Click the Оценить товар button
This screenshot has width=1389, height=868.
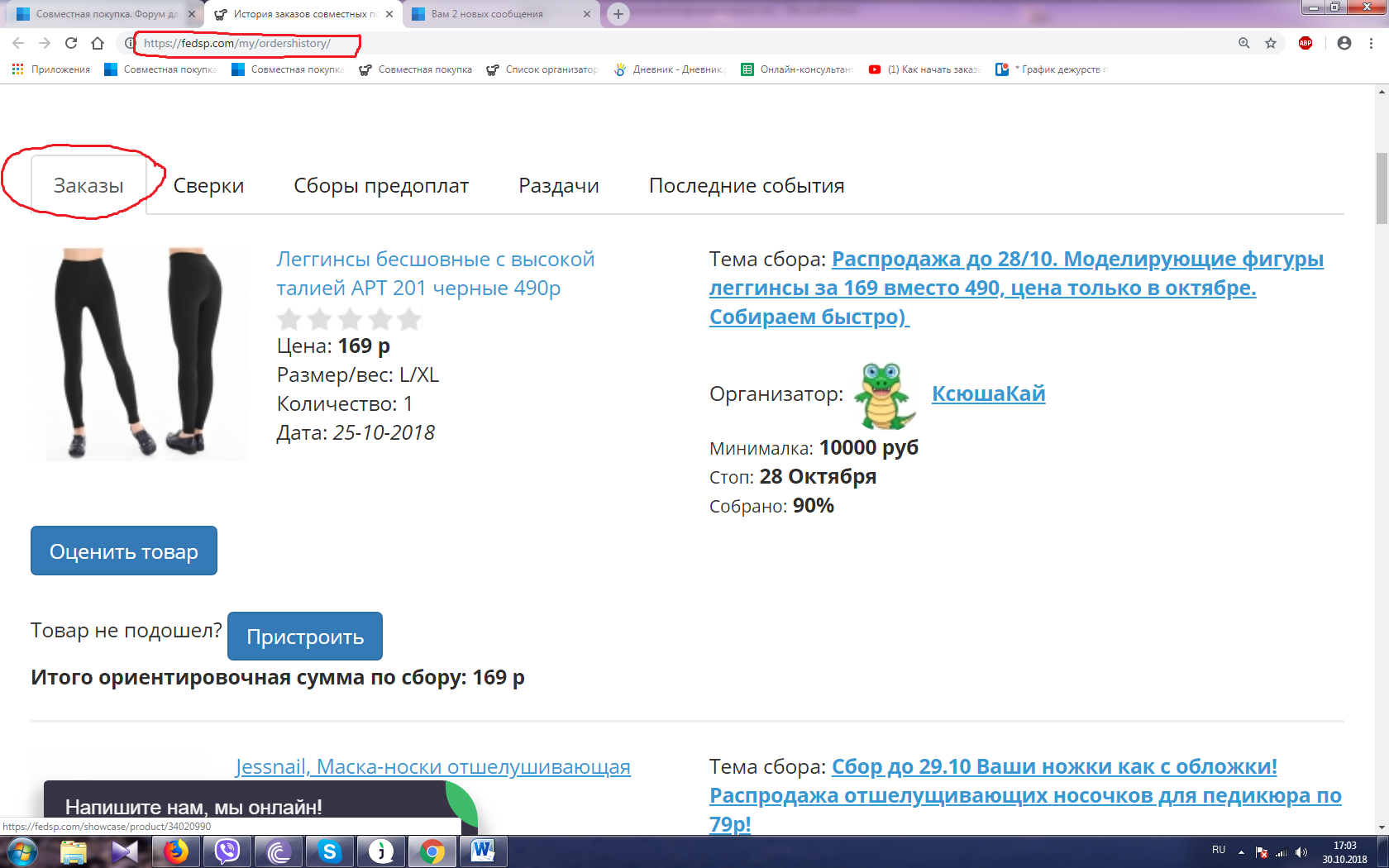(x=124, y=551)
